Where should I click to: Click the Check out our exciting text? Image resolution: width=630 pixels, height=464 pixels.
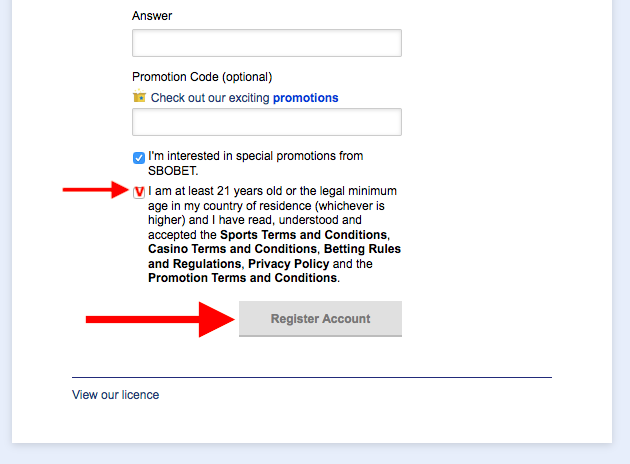(x=210, y=98)
